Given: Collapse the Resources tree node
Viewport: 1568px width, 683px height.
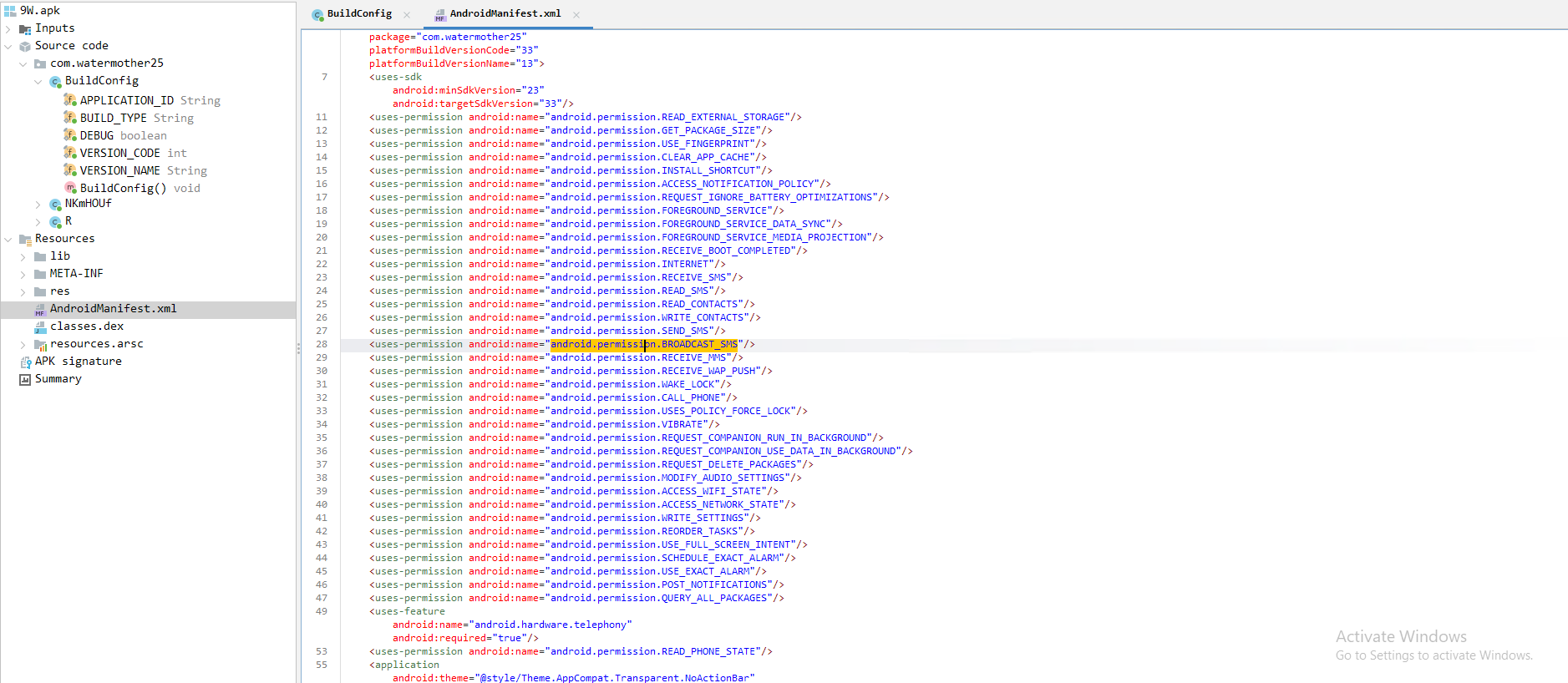Looking at the screenshot, I should click(x=8, y=240).
